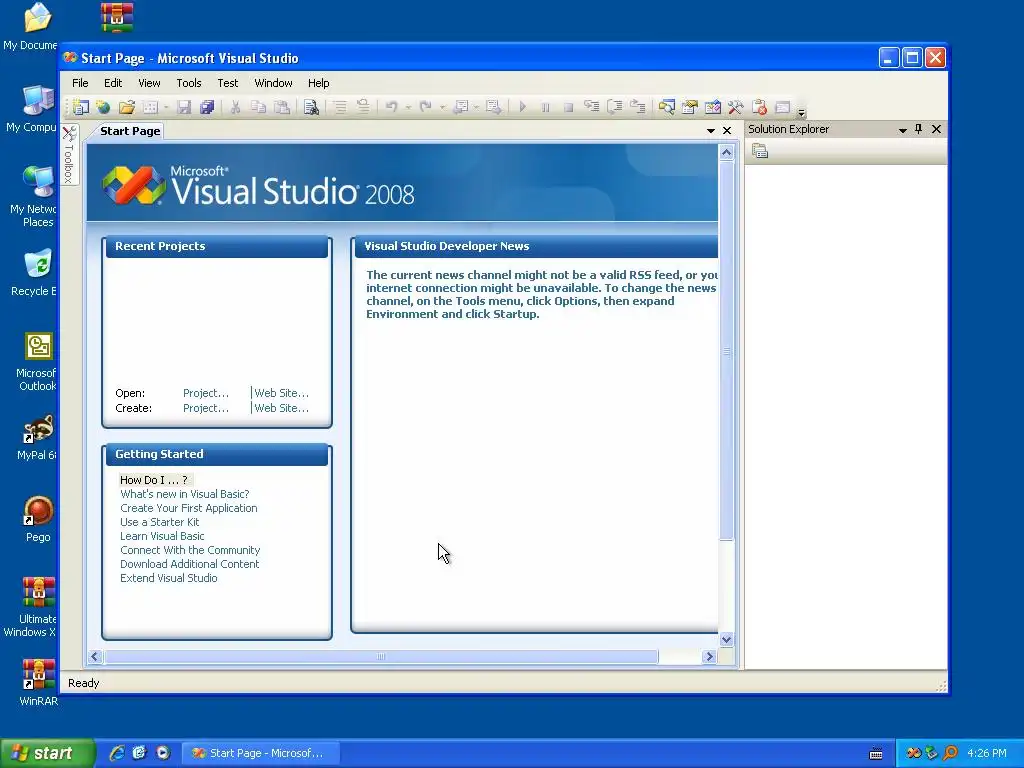Open the toolbar options overflow arrow

[x=801, y=111]
